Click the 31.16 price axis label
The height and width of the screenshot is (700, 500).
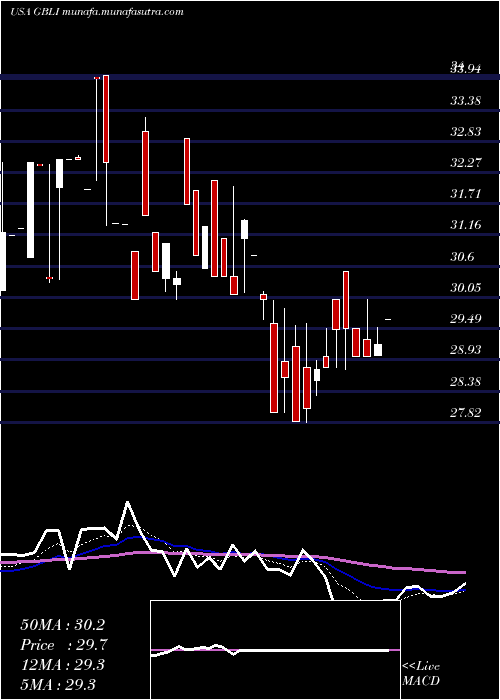pos(466,225)
